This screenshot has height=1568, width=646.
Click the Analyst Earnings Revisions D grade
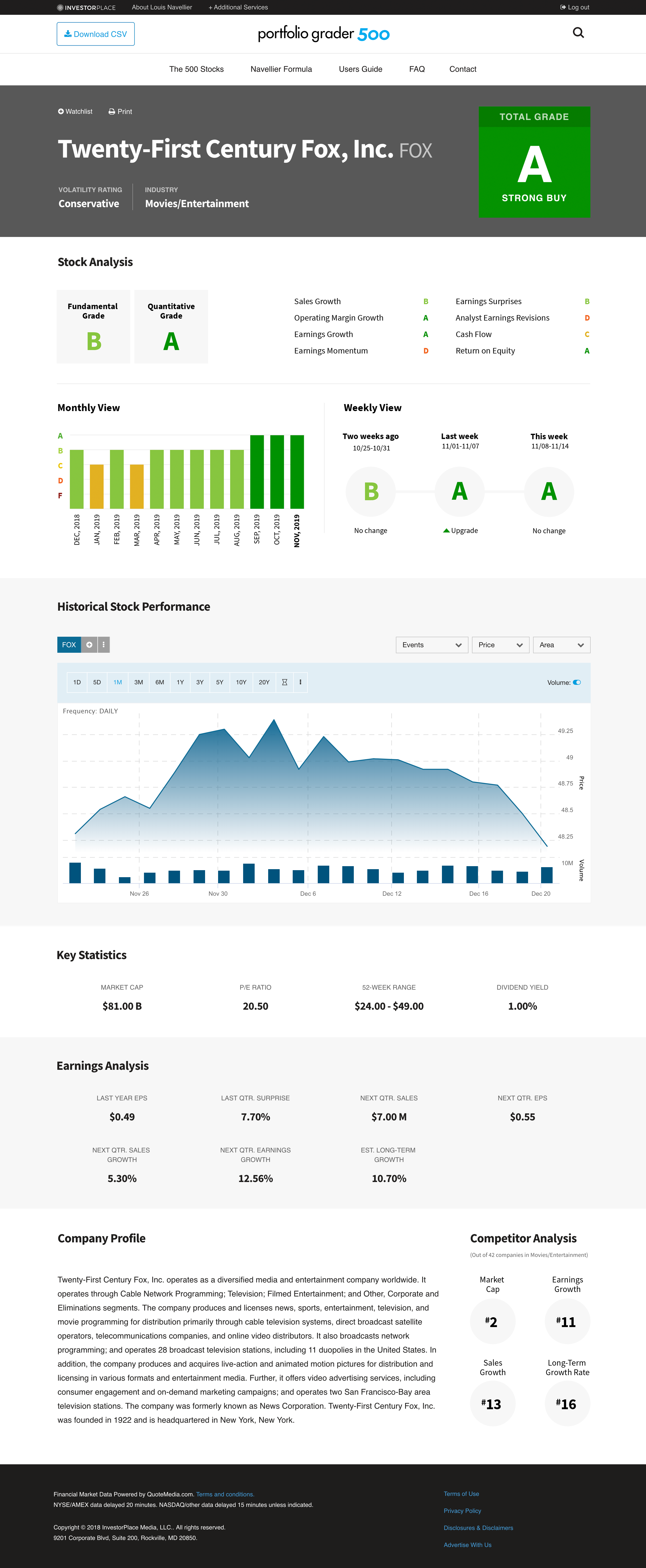coord(587,318)
